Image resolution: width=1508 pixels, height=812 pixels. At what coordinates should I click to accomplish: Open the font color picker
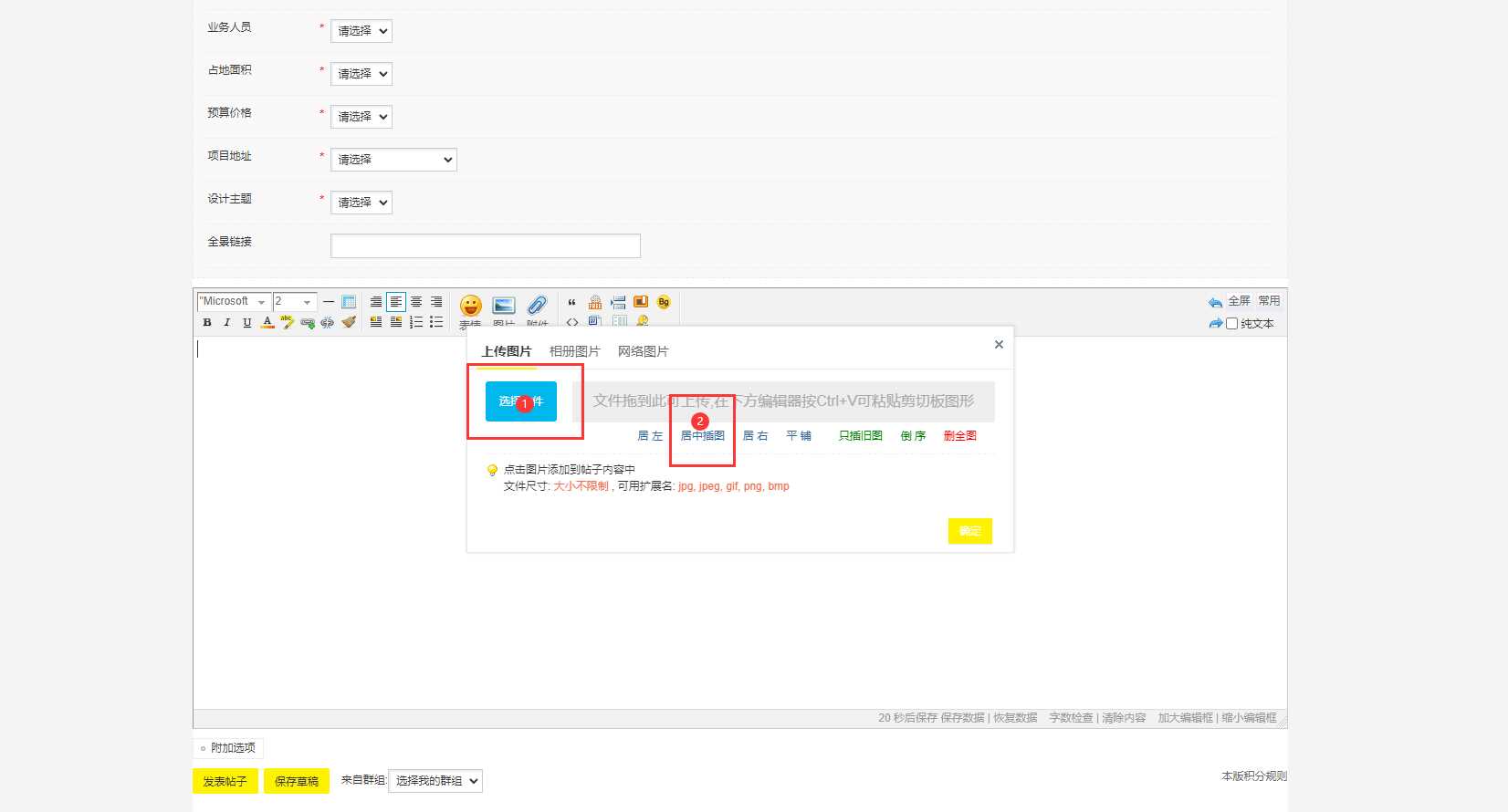pyautogui.click(x=267, y=322)
